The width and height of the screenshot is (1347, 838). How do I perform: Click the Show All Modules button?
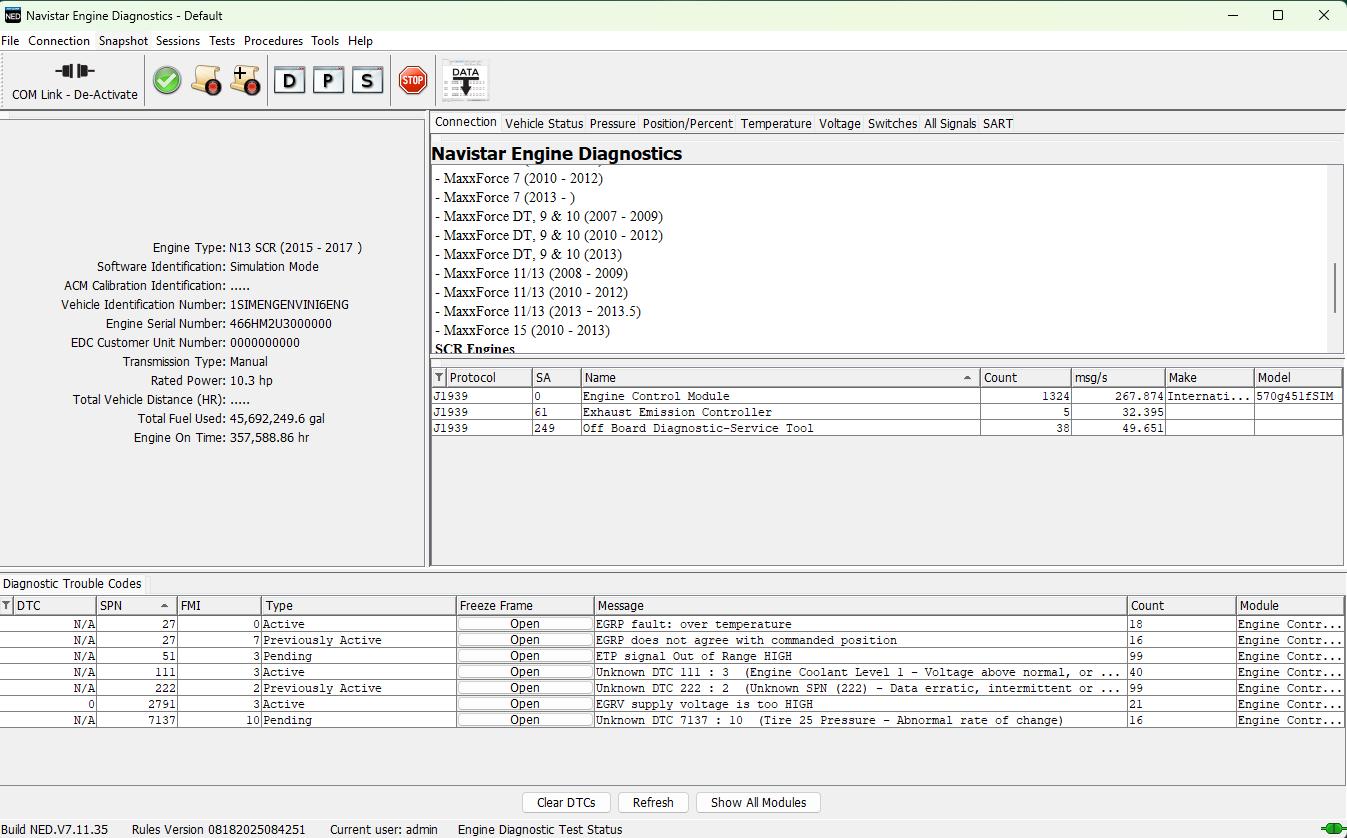pyautogui.click(x=757, y=802)
